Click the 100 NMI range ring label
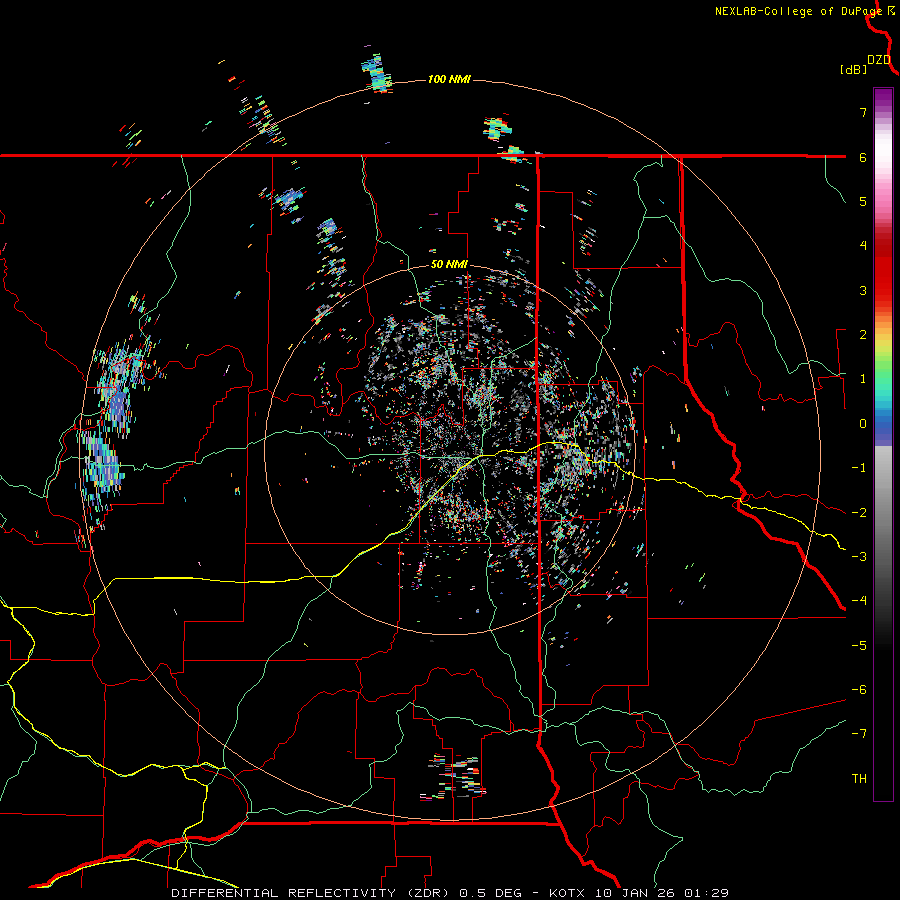This screenshot has height=900, width=900. tap(449, 79)
